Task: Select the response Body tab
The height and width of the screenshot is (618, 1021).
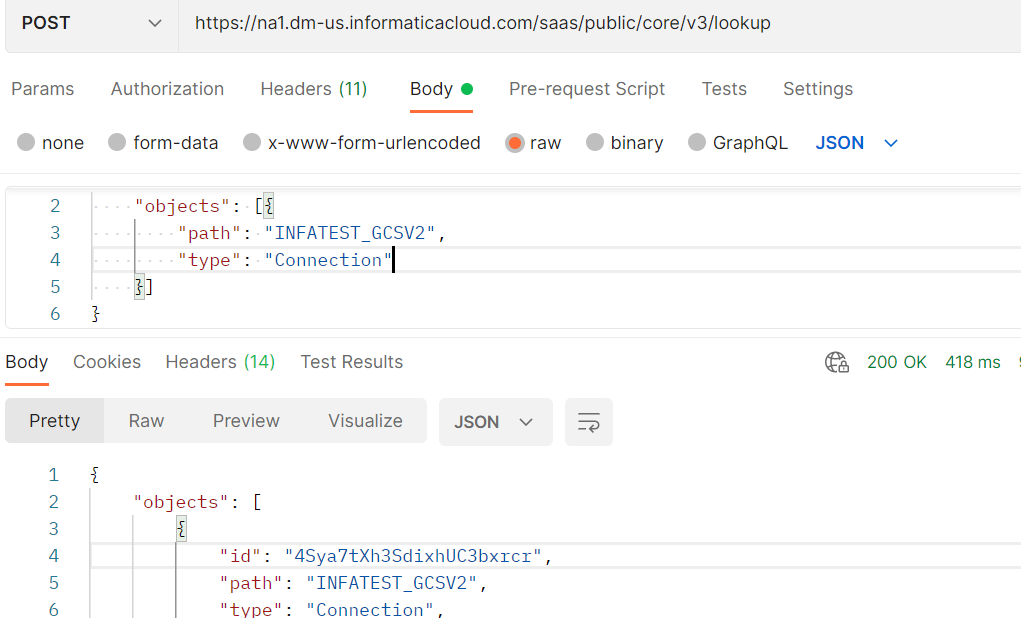Action: pyautogui.click(x=27, y=362)
